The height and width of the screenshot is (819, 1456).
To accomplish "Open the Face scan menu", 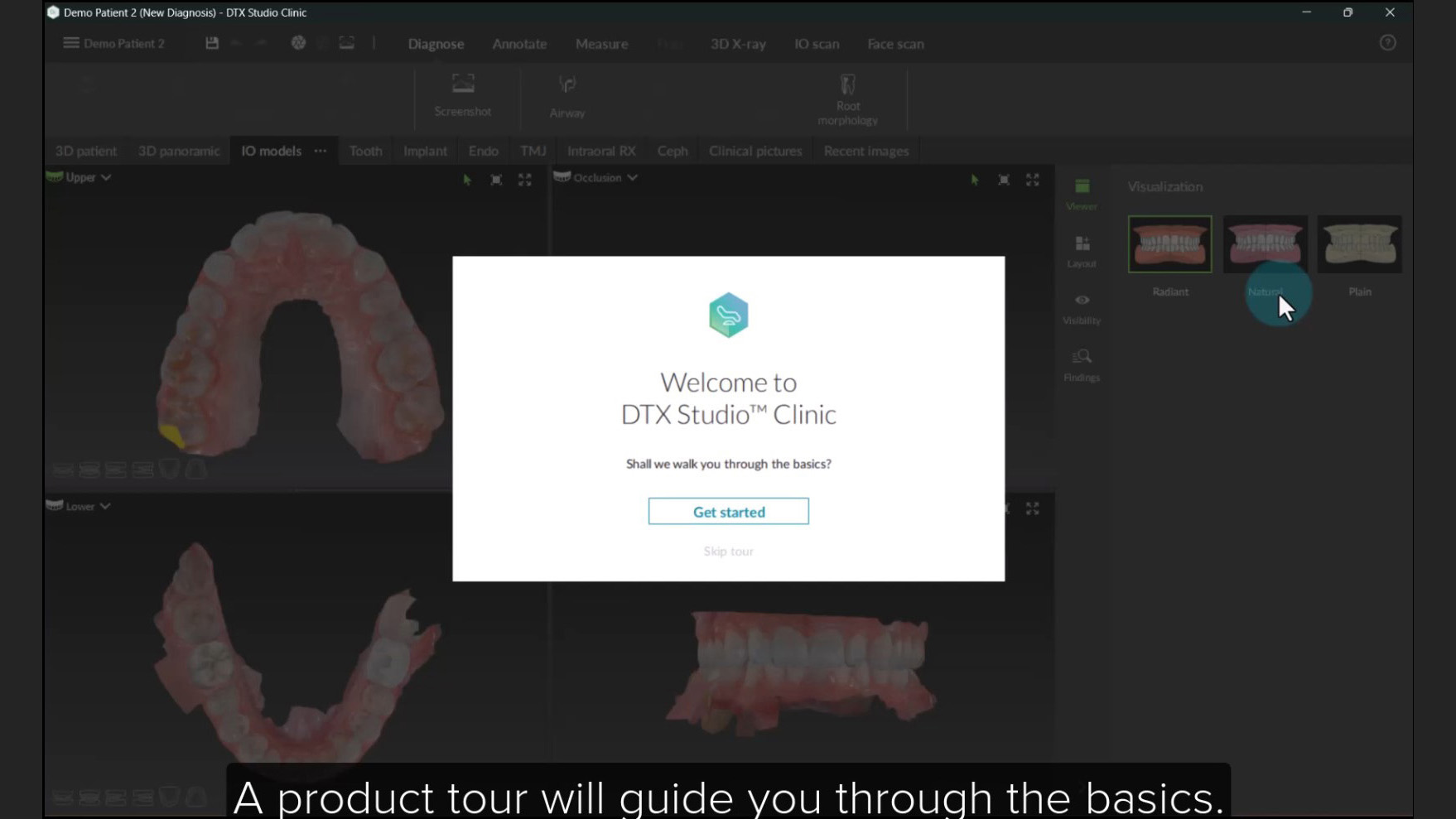I will [895, 44].
